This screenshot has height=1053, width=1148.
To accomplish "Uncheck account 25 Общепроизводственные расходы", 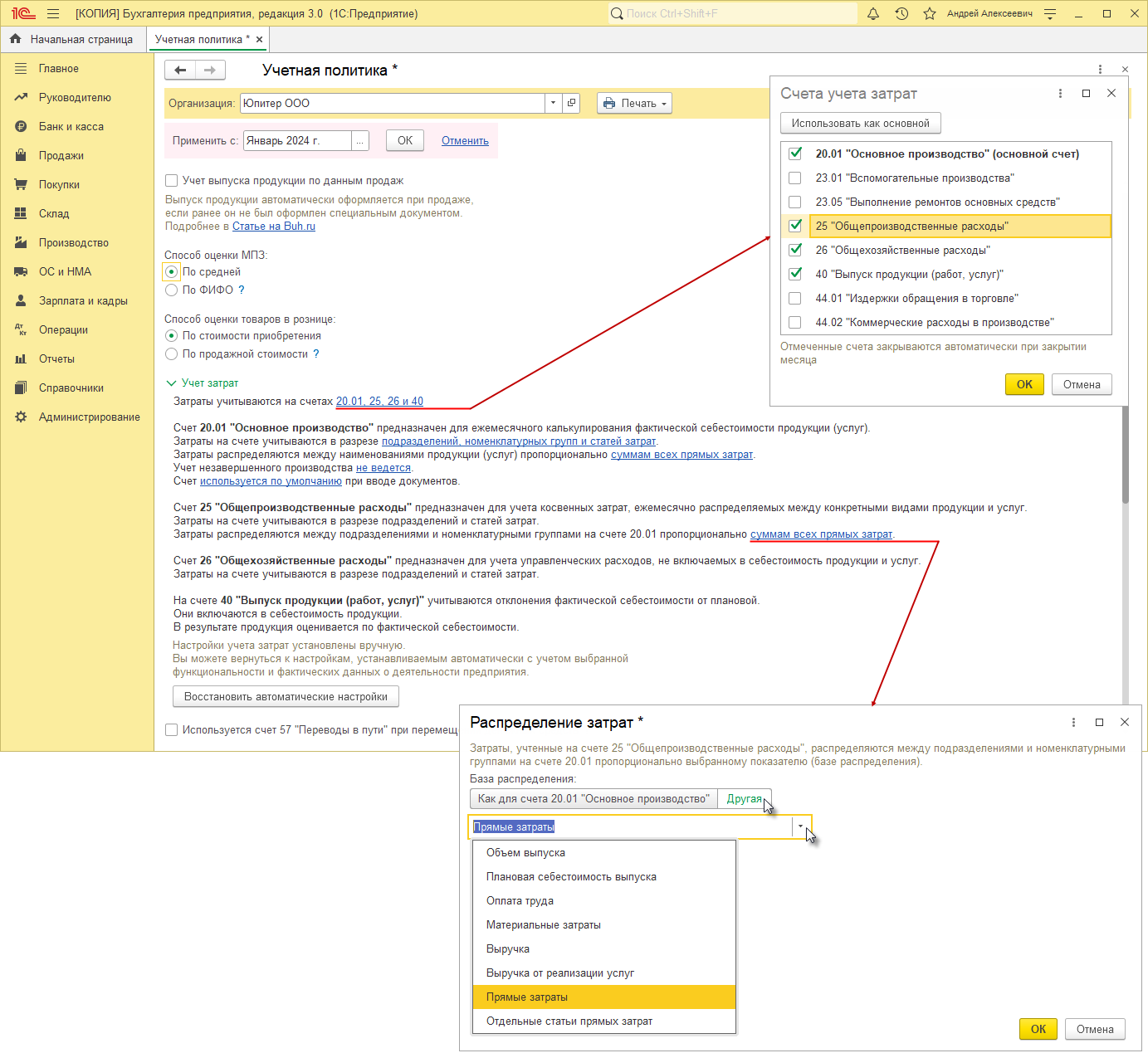I will pyautogui.click(x=795, y=226).
